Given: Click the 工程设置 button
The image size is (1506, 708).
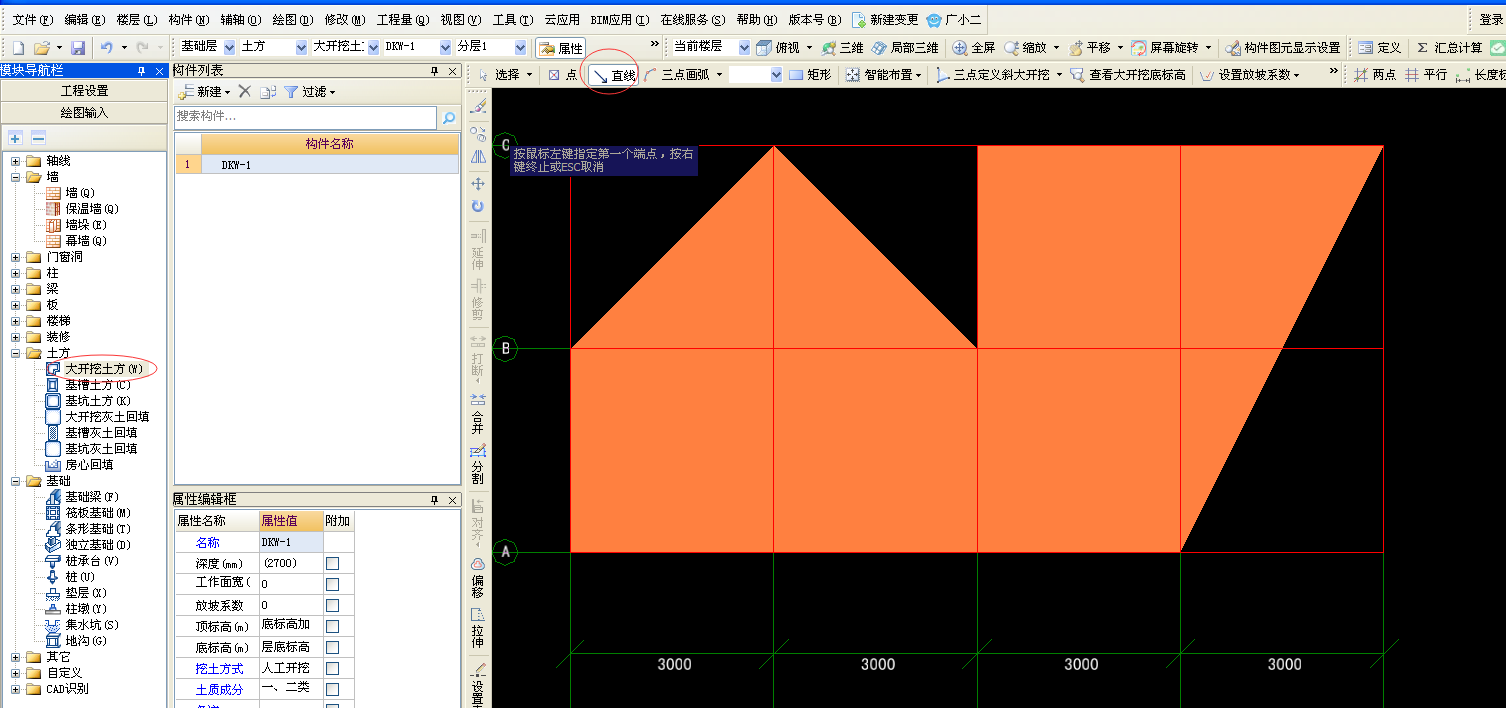Looking at the screenshot, I should pos(84,91).
